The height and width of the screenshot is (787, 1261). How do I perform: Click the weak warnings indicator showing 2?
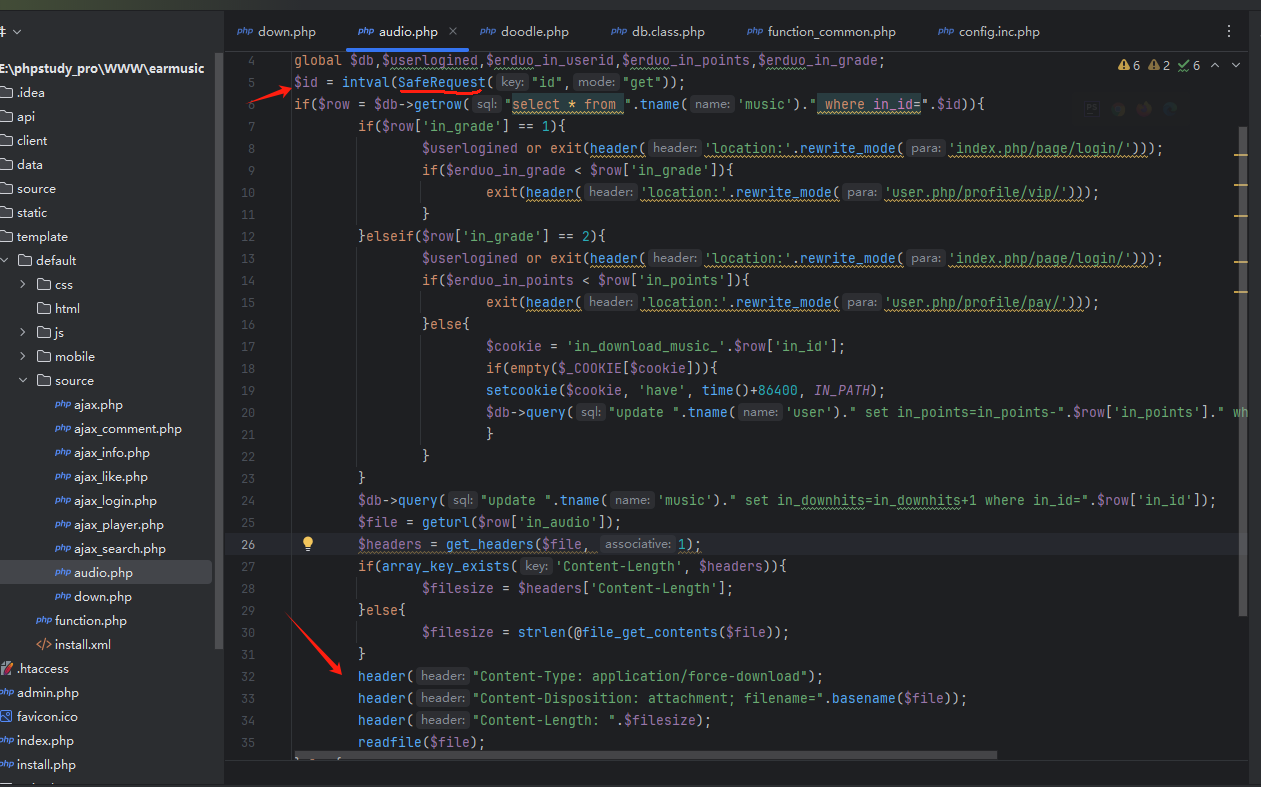click(1159, 65)
